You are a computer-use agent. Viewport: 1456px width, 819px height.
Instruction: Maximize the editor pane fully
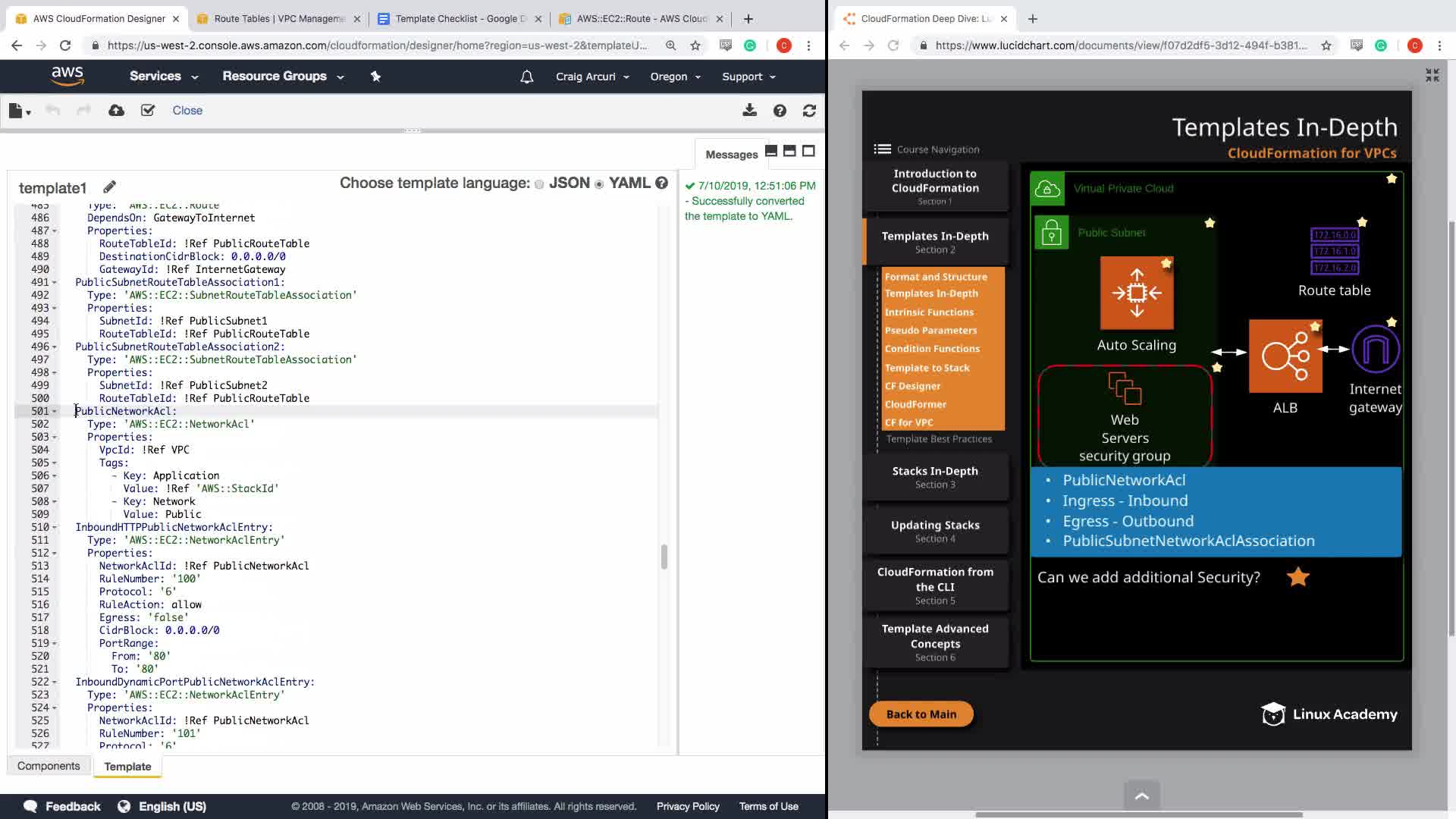coord(808,151)
